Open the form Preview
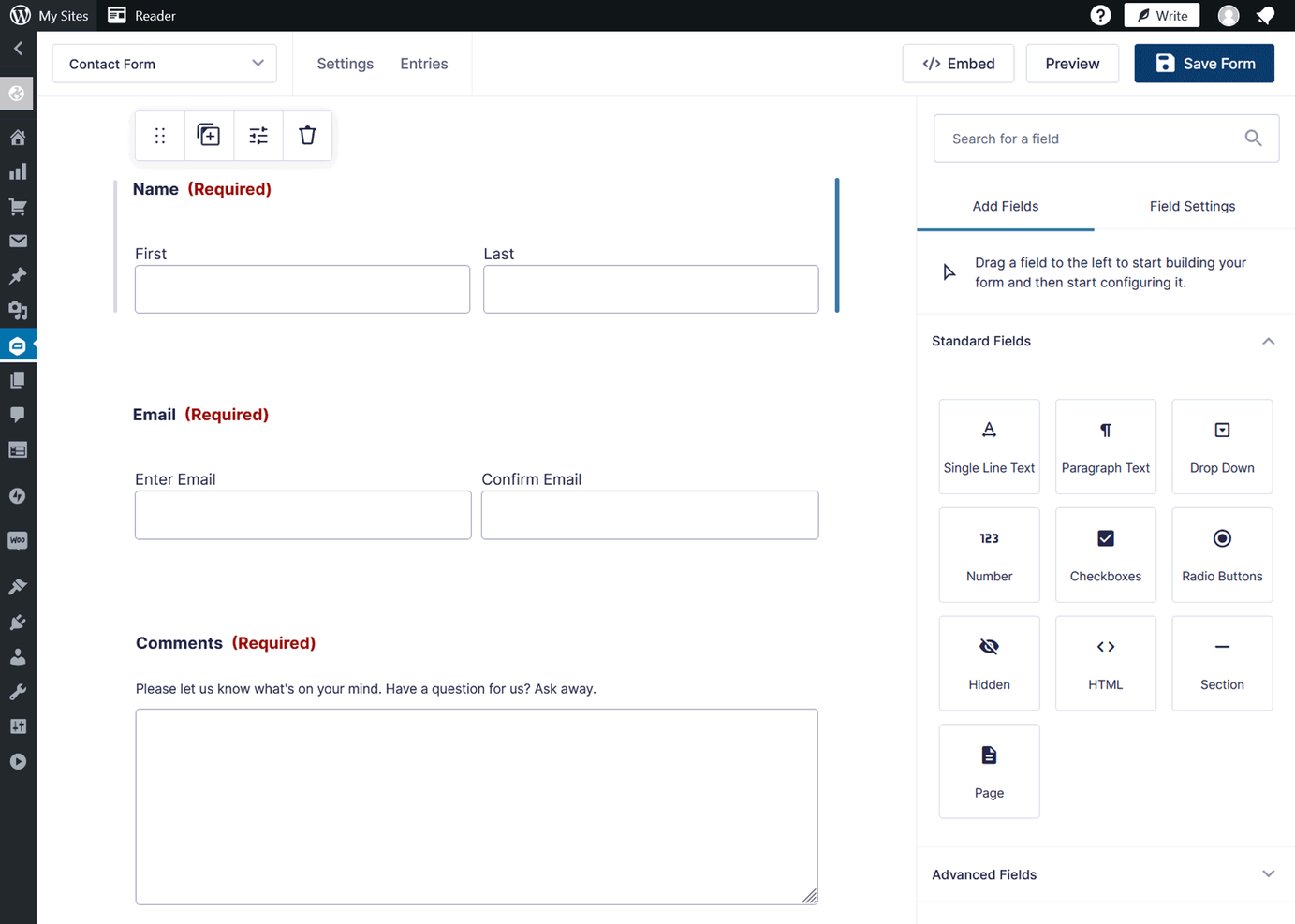This screenshot has width=1295, height=924. point(1071,63)
